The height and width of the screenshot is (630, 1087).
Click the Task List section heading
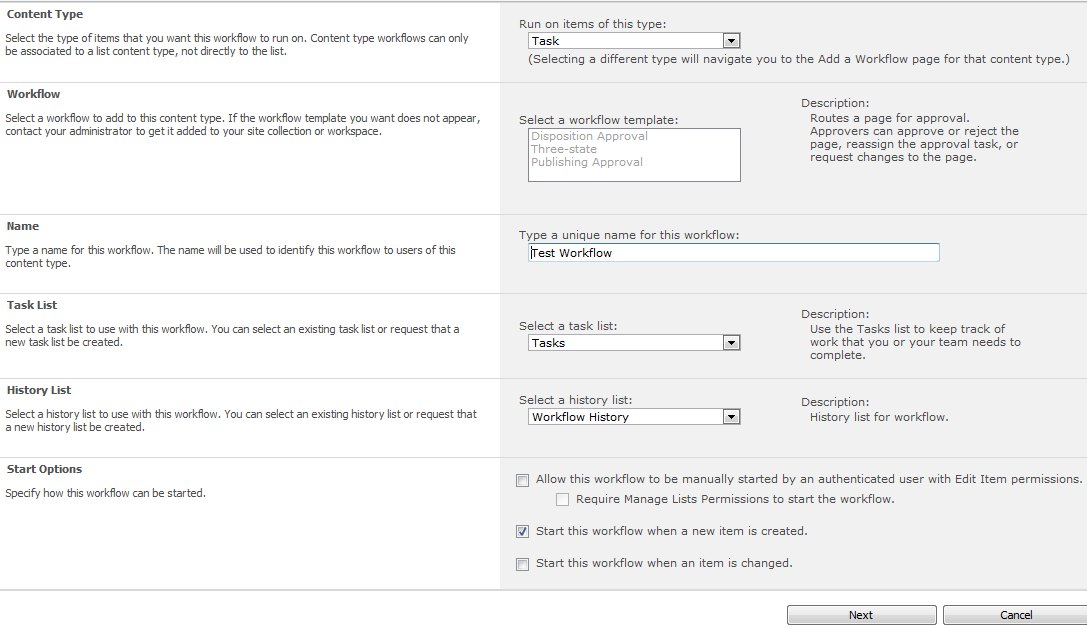(32, 305)
